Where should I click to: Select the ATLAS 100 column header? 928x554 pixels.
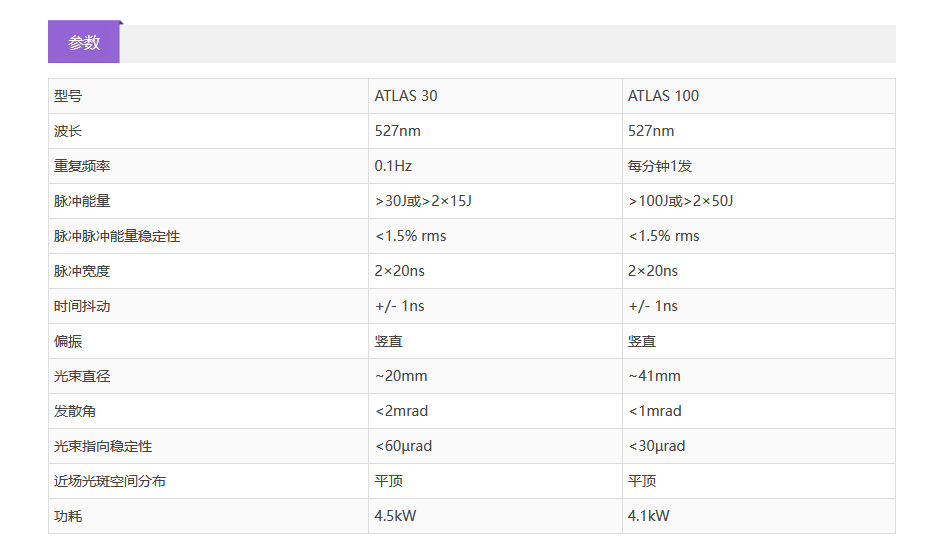(x=663, y=96)
